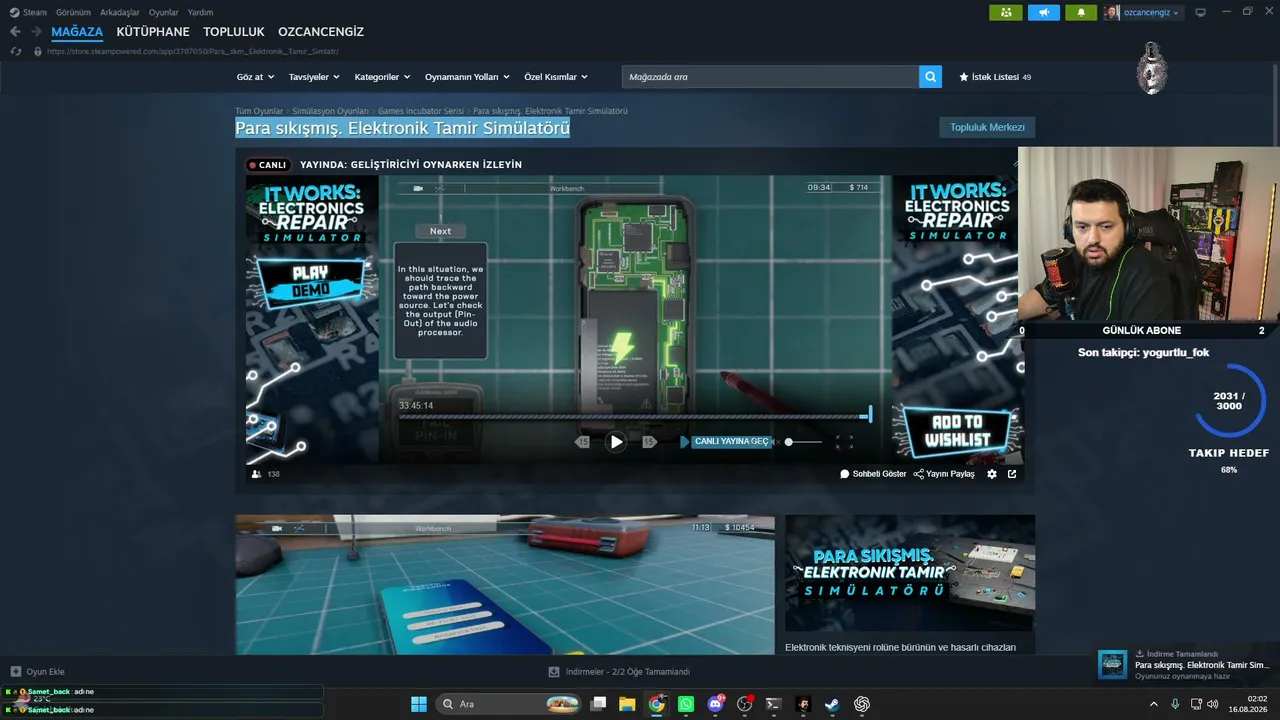
Task: Switch to the KÜTÜPHANE tab
Action: click(x=153, y=32)
